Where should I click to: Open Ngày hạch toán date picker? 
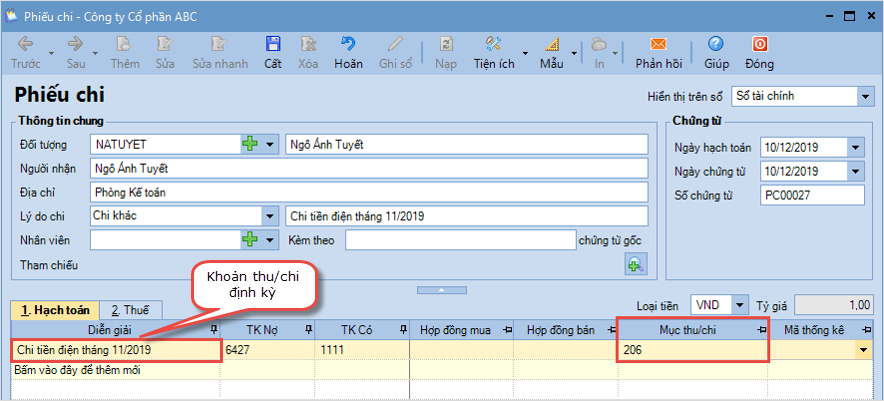855,148
